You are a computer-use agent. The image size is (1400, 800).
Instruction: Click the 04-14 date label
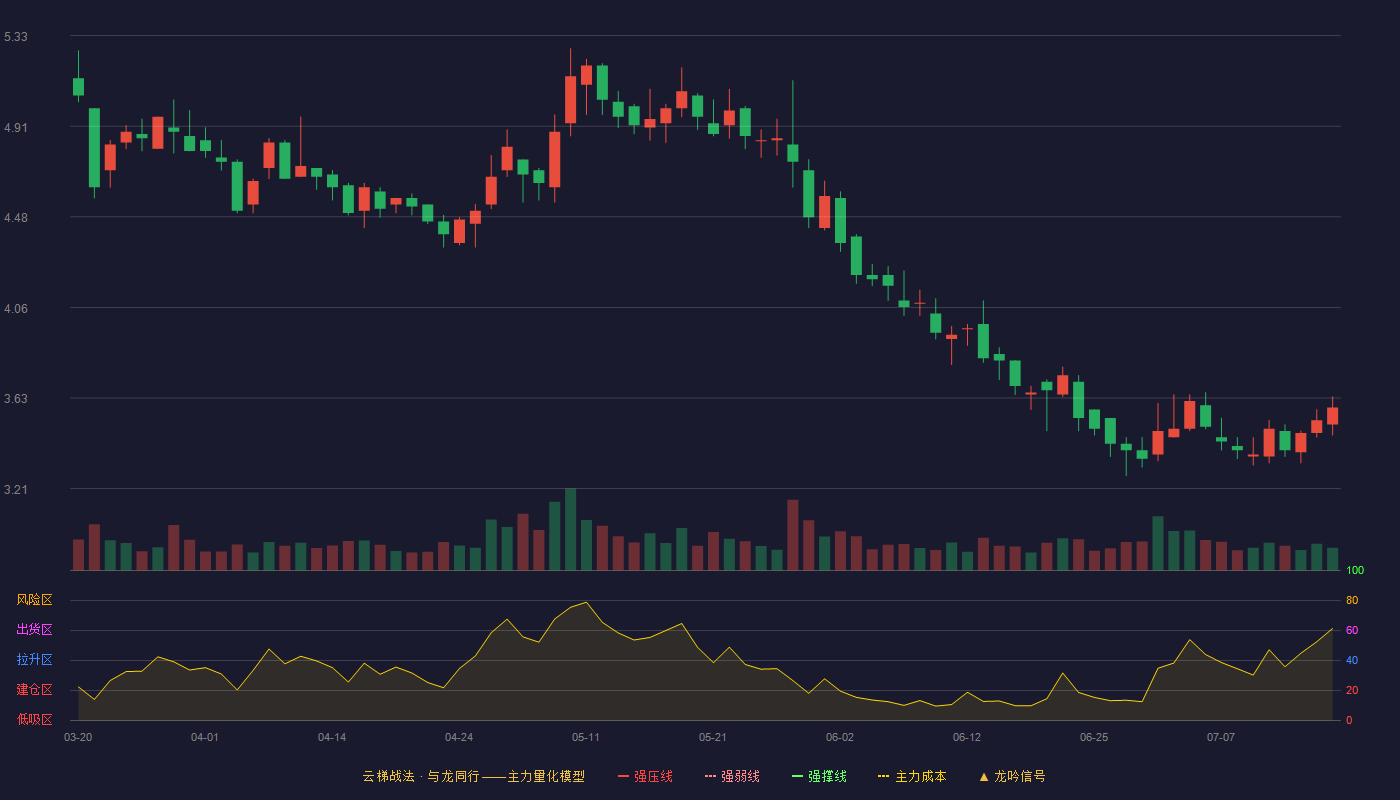(332, 737)
